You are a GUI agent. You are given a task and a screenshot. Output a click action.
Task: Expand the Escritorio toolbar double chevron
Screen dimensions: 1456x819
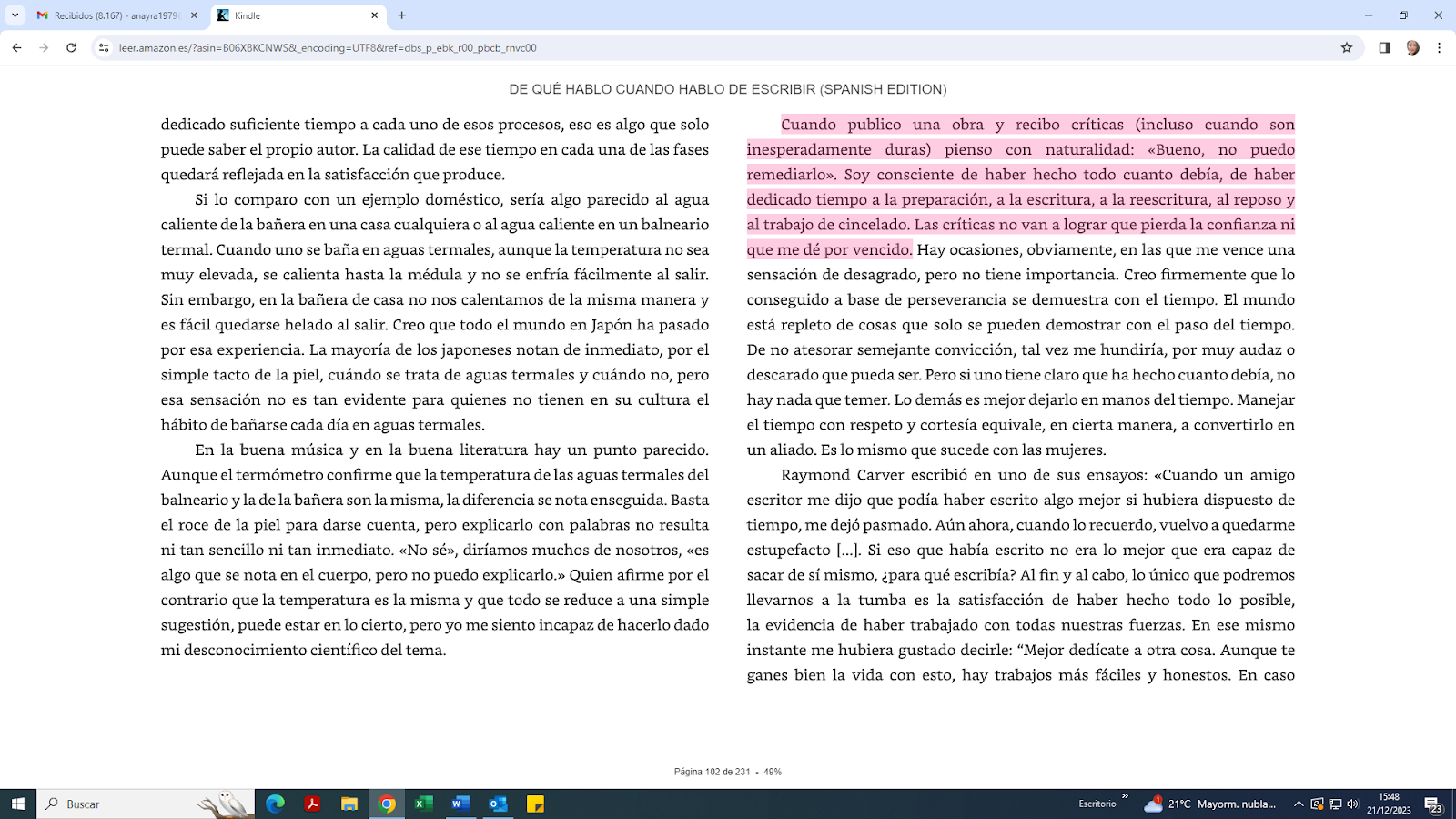pyautogui.click(x=1126, y=796)
